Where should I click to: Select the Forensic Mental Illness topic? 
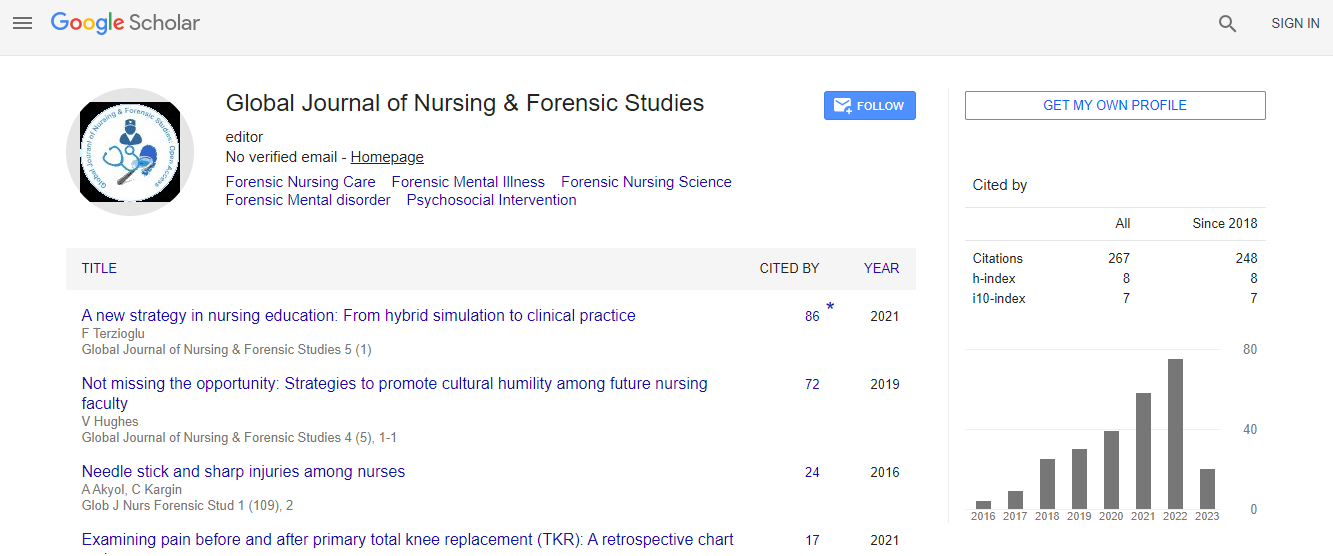tap(468, 182)
